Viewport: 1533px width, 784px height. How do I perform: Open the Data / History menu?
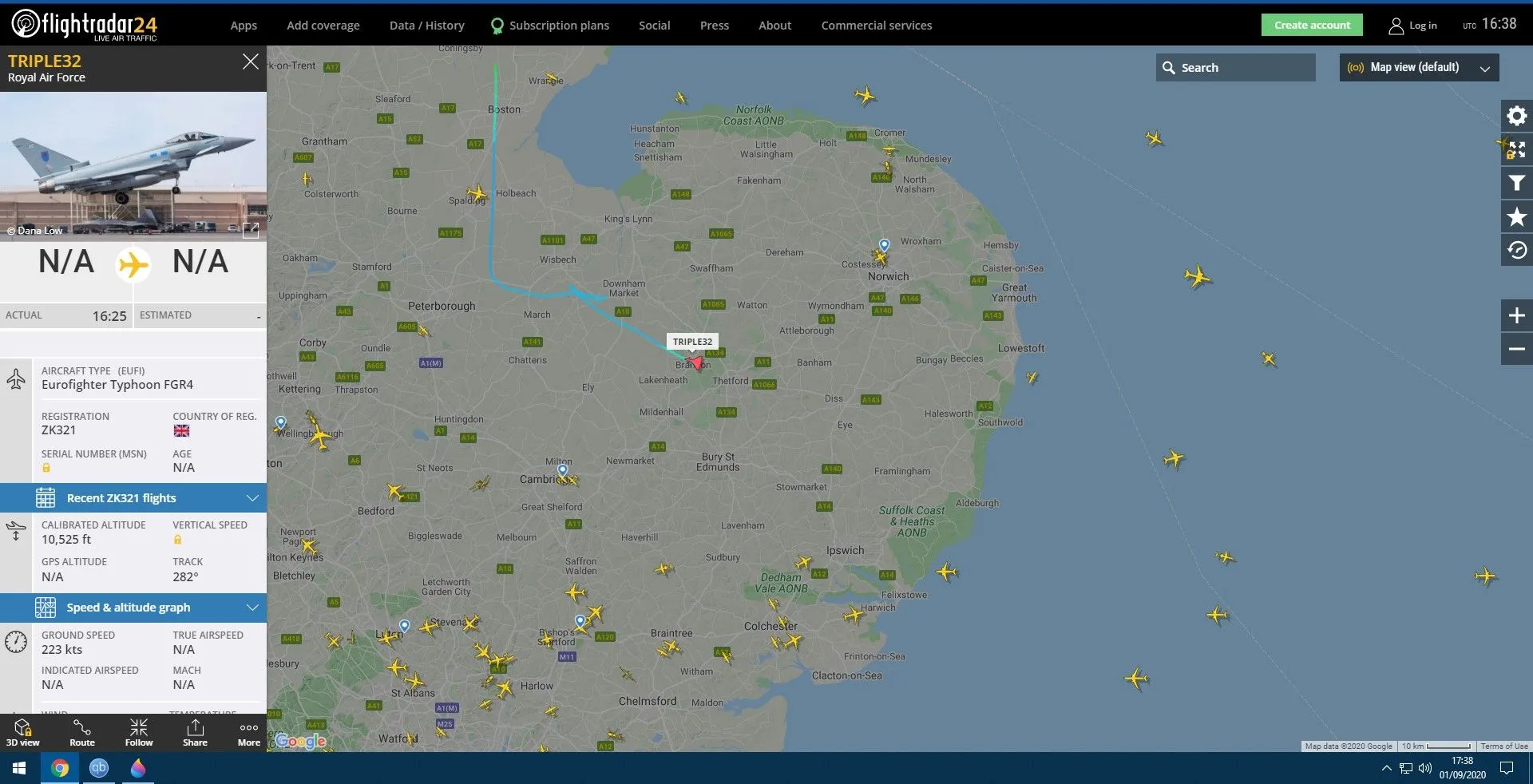click(426, 26)
